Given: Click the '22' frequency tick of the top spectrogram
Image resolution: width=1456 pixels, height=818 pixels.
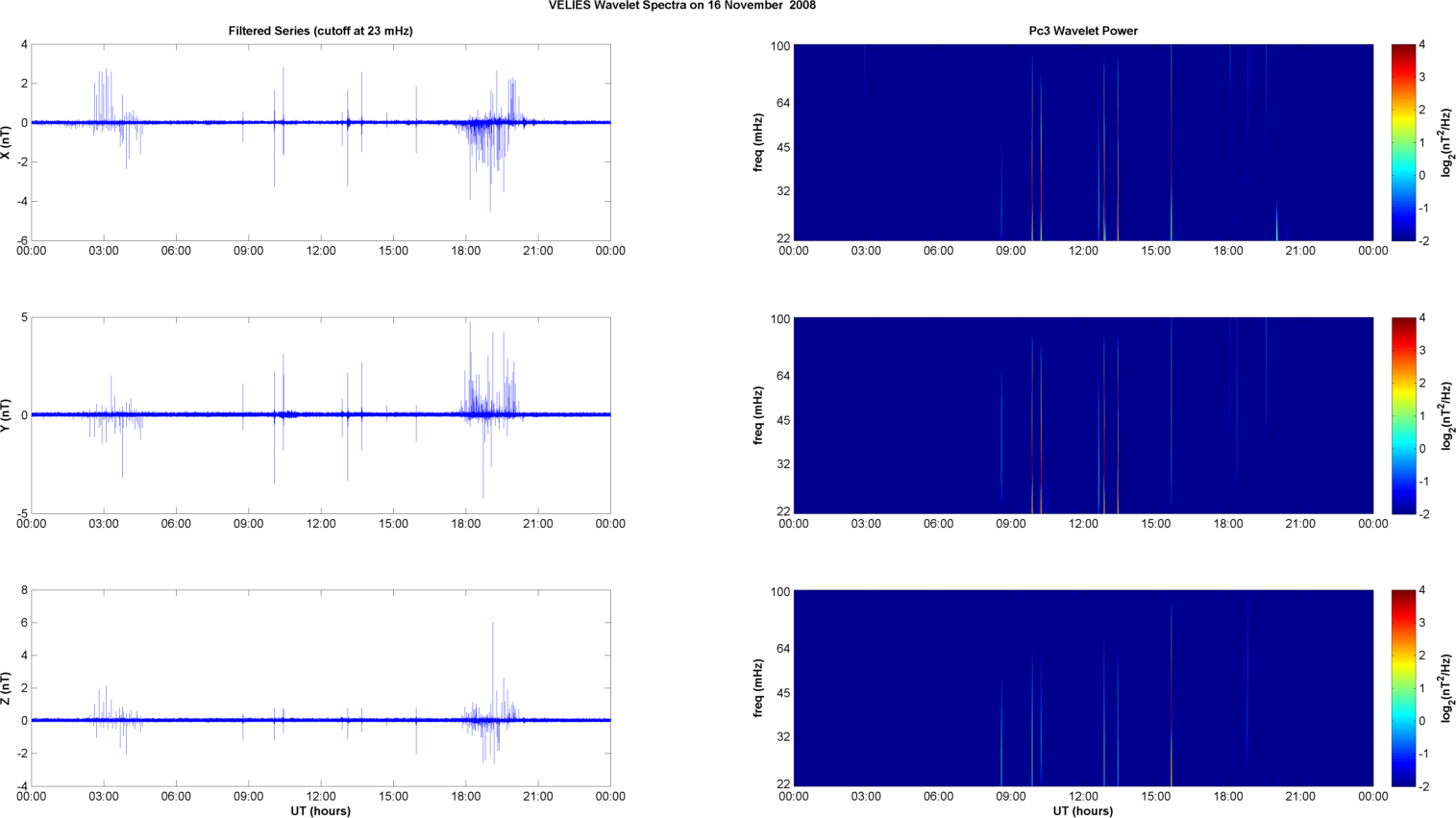Looking at the screenshot, I should (783, 238).
